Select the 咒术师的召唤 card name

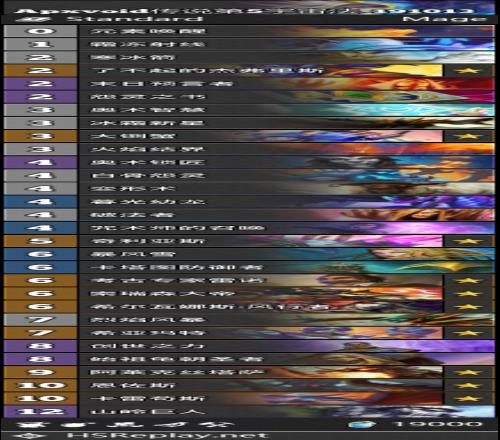point(178,228)
